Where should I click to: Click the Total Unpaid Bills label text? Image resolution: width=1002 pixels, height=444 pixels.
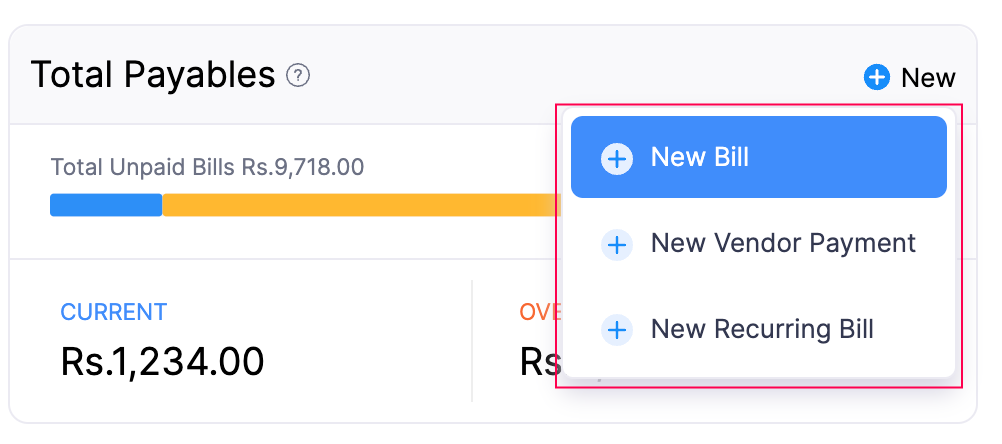tap(144, 167)
